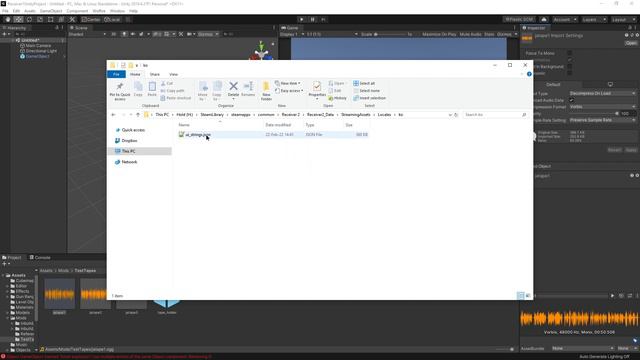Toggle Stats in Game view

click(489, 34)
